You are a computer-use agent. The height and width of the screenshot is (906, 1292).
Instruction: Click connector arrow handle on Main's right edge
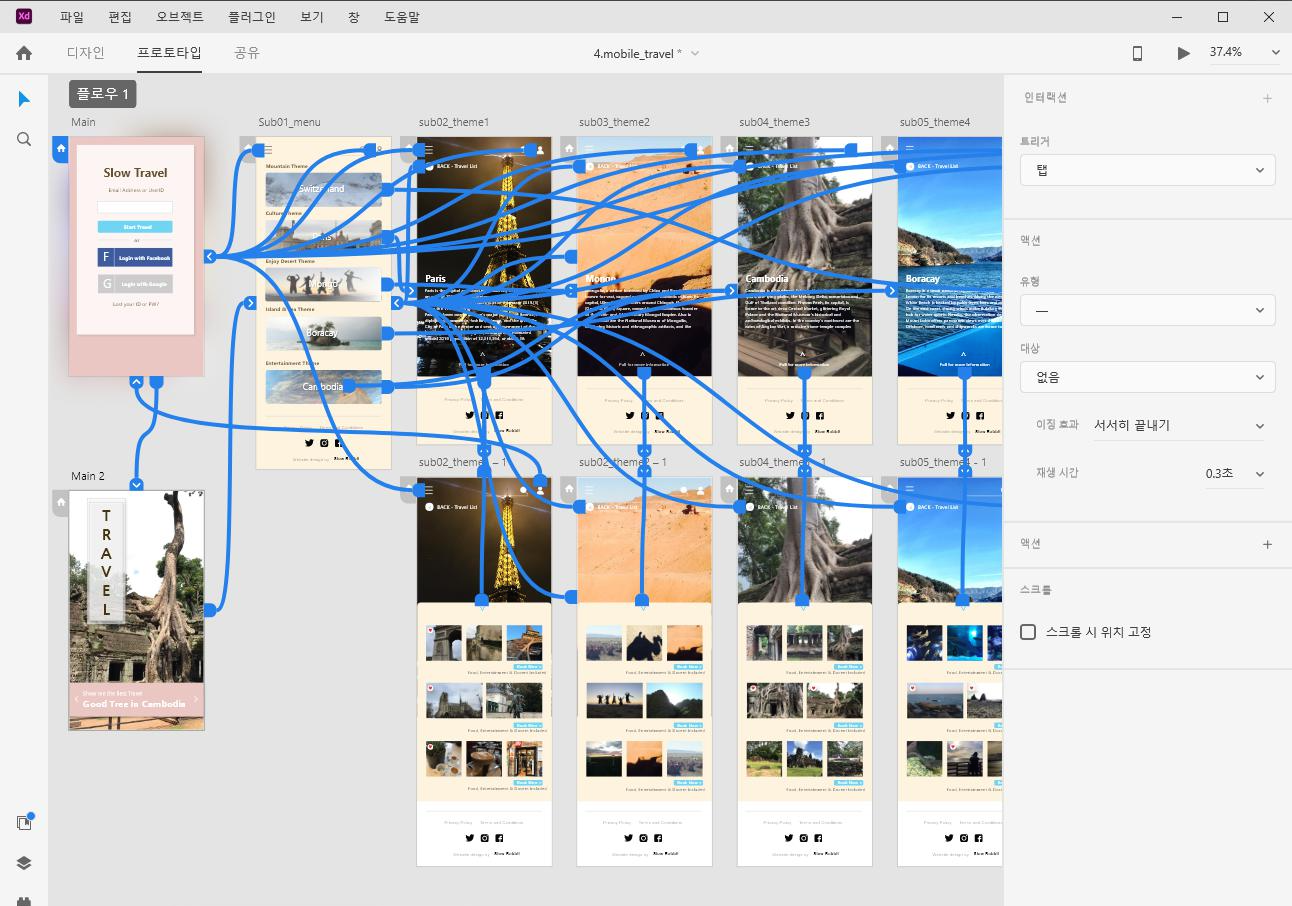pyautogui.click(x=210, y=257)
